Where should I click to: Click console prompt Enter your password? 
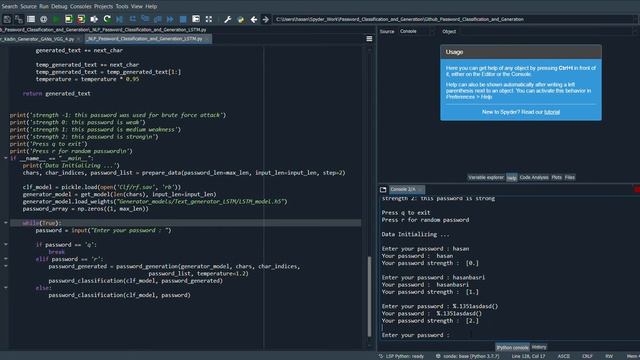415,335
